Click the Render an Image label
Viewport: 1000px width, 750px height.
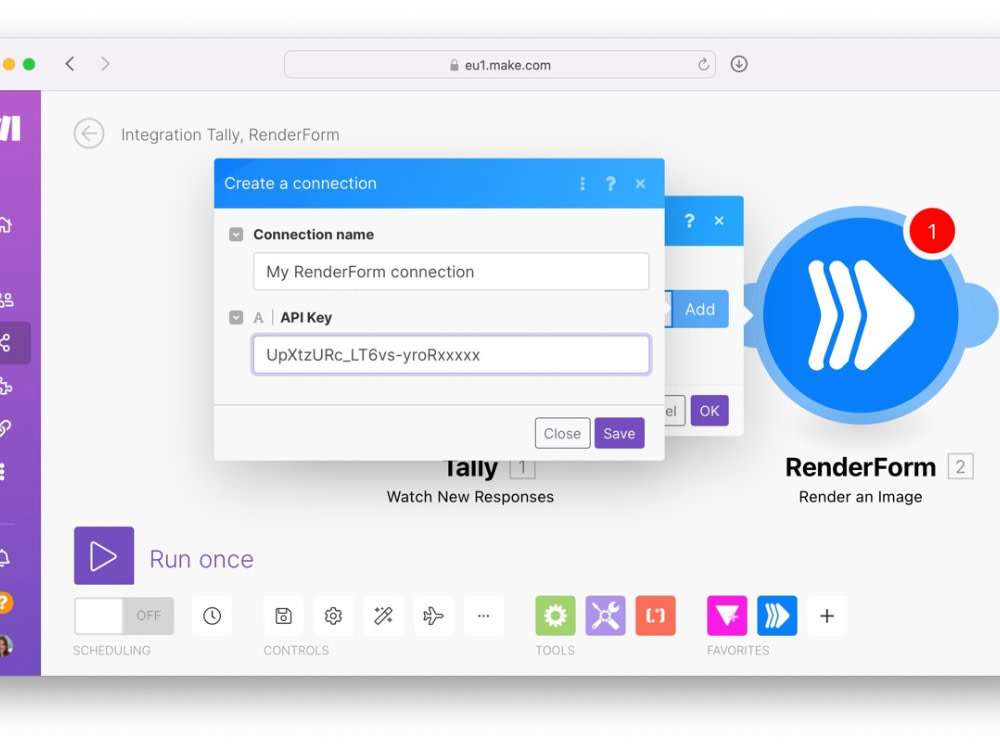[860, 497]
